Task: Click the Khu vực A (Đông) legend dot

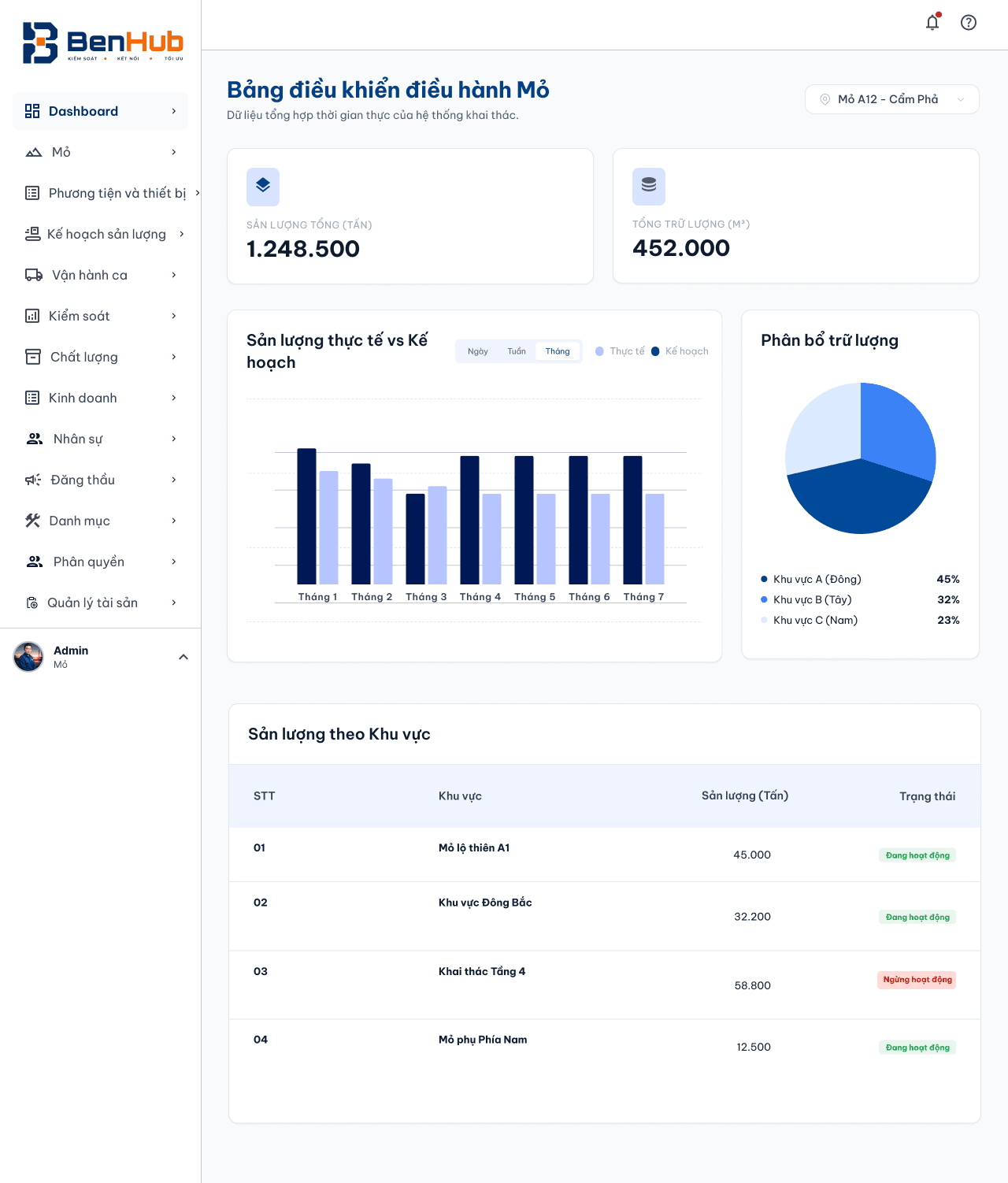Action: pyautogui.click(x=764, y=579)
